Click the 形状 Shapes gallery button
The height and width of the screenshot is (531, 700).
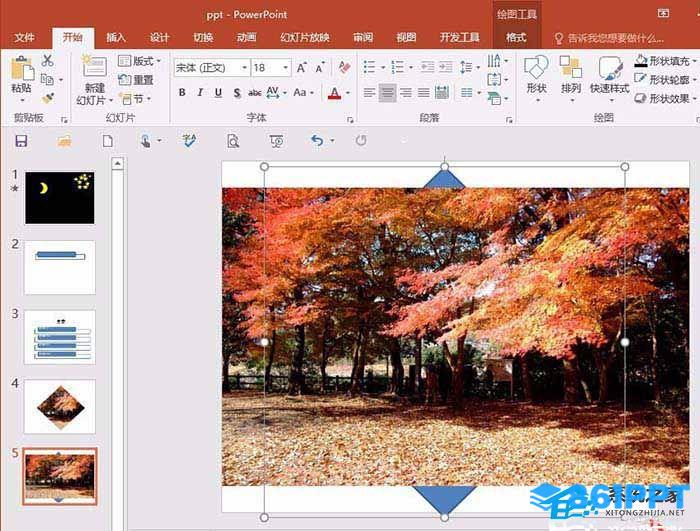(536, 78)
